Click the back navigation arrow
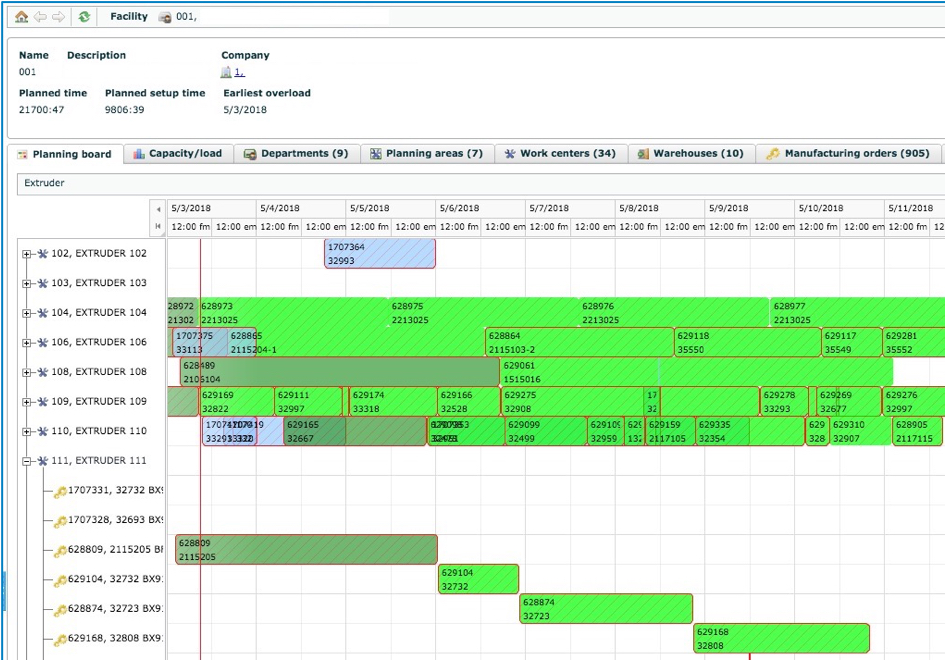Image resolution: width=945 pixels, height=660 pixels. pyautogui.click(x=40, y=17)
